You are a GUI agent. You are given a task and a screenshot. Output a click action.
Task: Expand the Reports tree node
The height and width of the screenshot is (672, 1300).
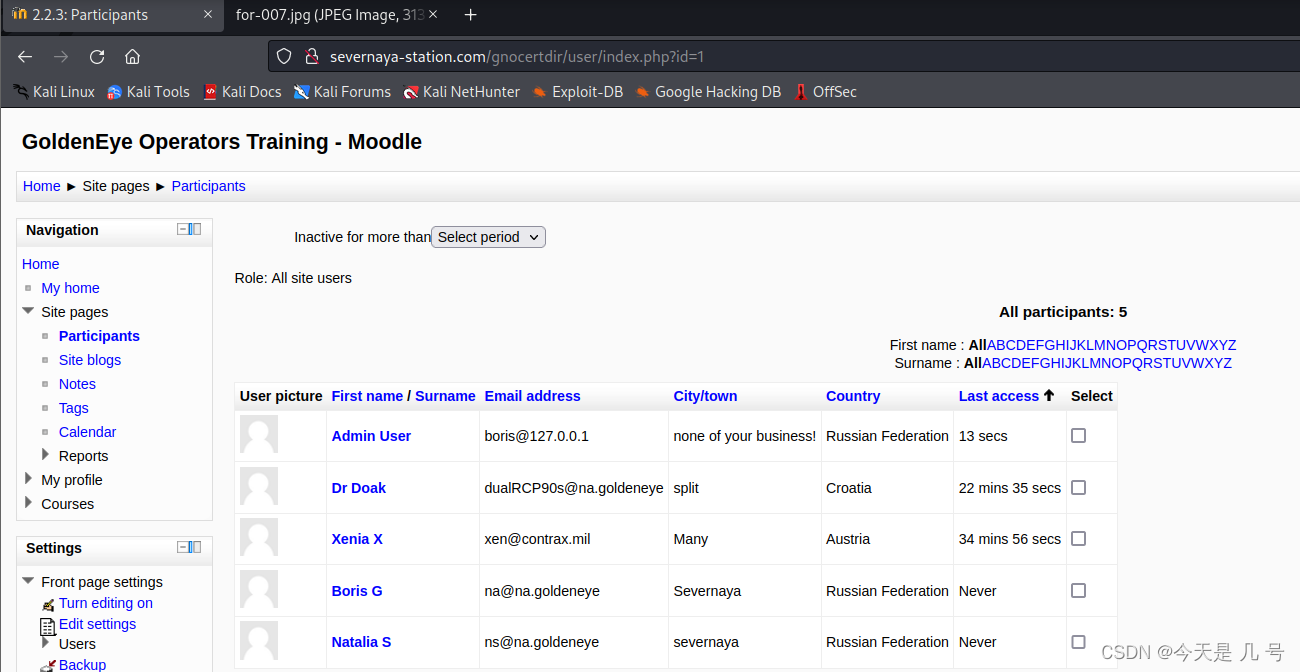45,455
